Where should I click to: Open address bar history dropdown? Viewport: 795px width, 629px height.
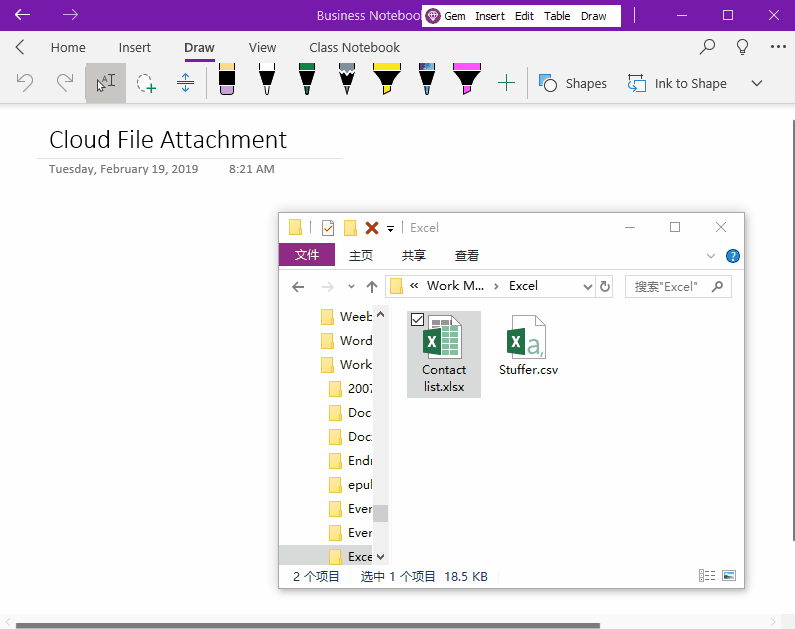point(588,287)
